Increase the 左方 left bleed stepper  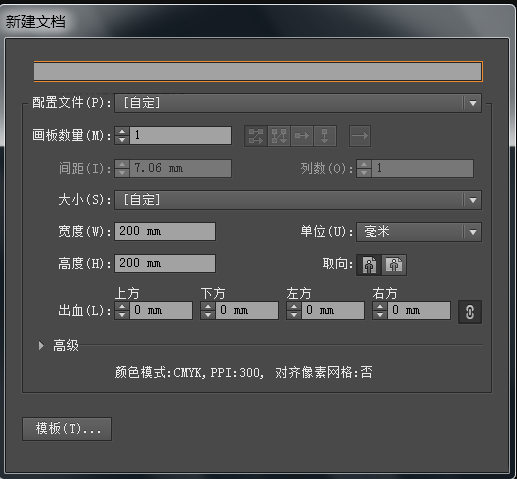294,307
